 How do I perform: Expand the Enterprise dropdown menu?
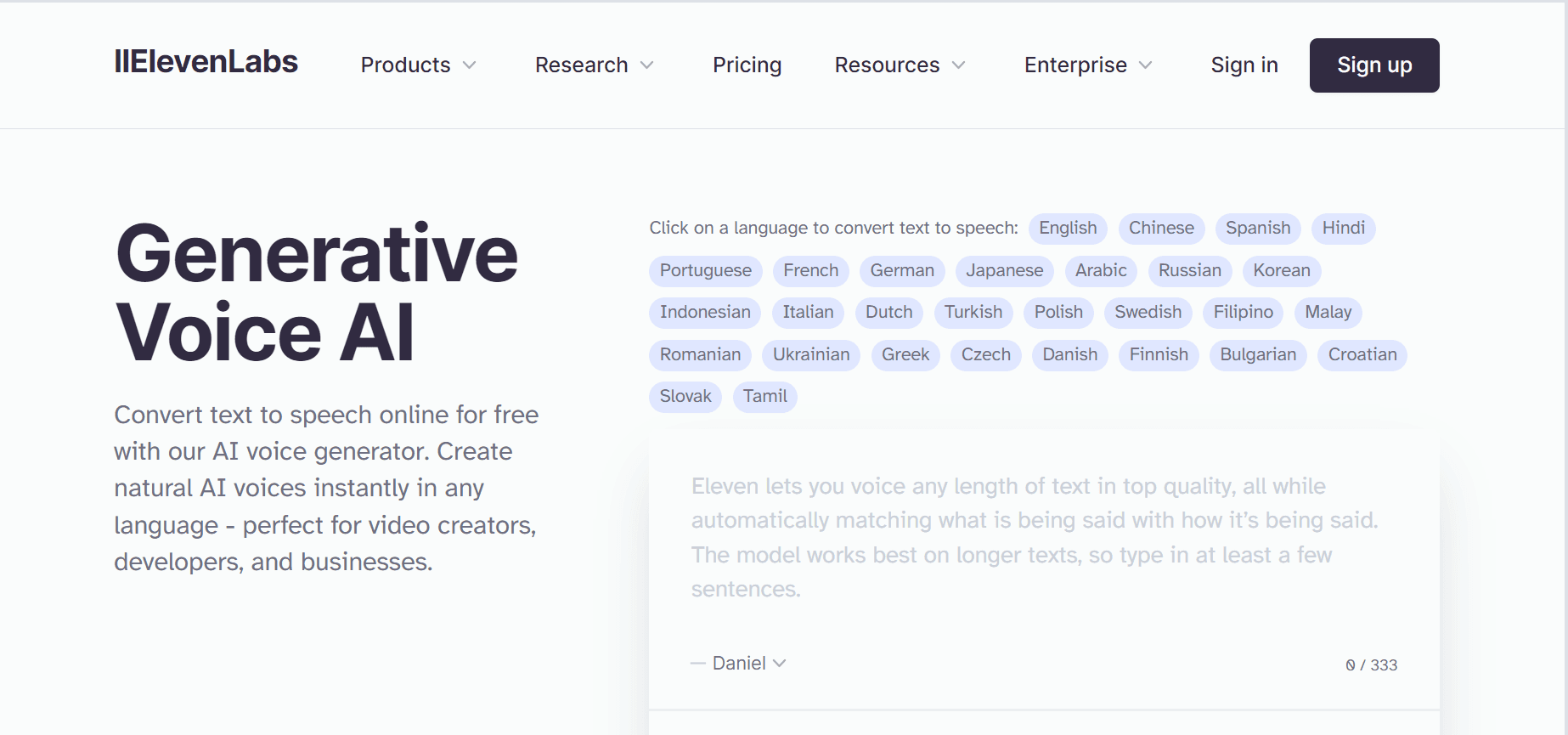coord(1088,65)
